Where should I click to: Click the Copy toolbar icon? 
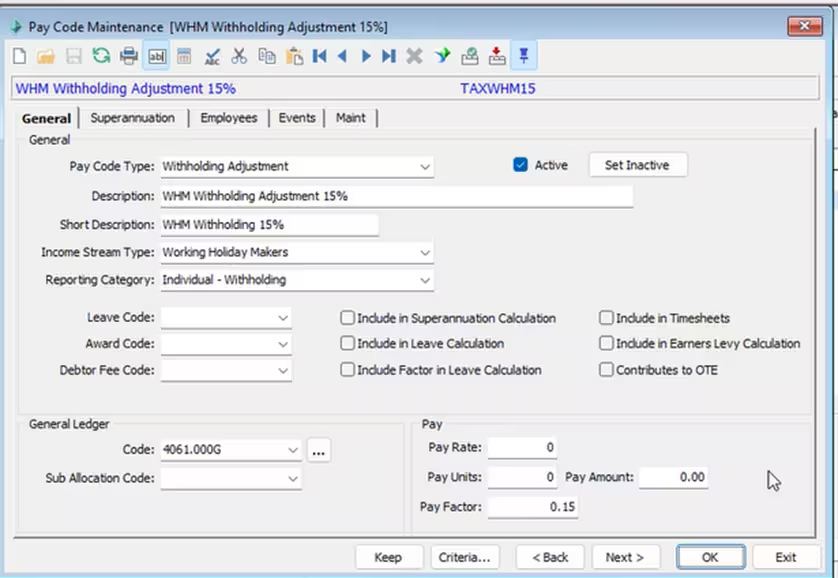coord(267,56)
